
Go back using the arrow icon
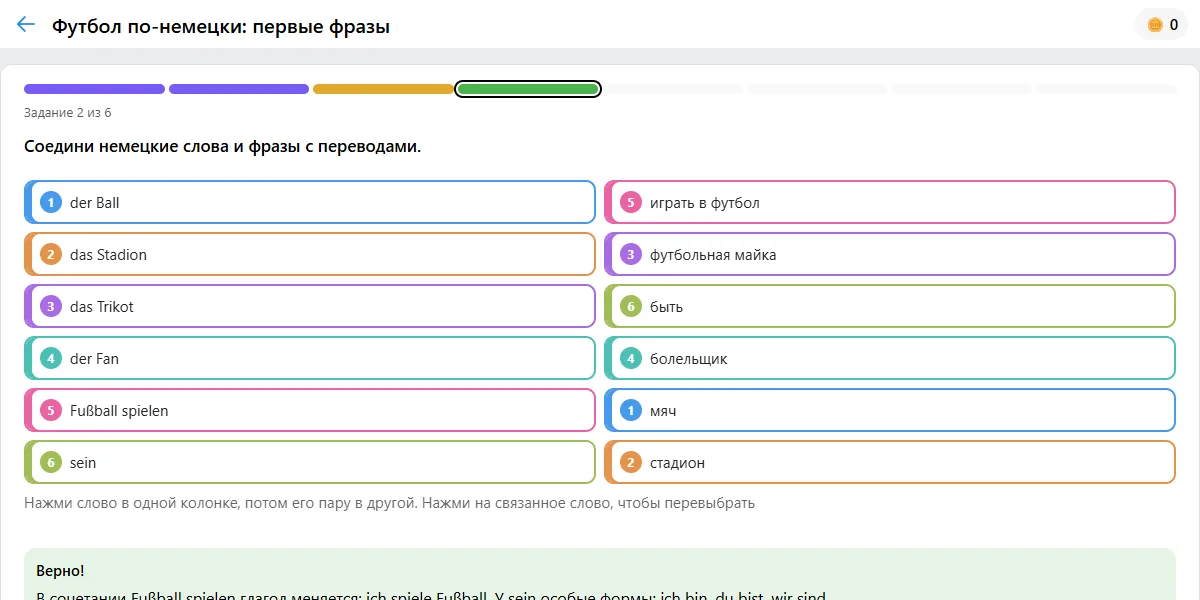pyautogui.click(x=26, y=25)
